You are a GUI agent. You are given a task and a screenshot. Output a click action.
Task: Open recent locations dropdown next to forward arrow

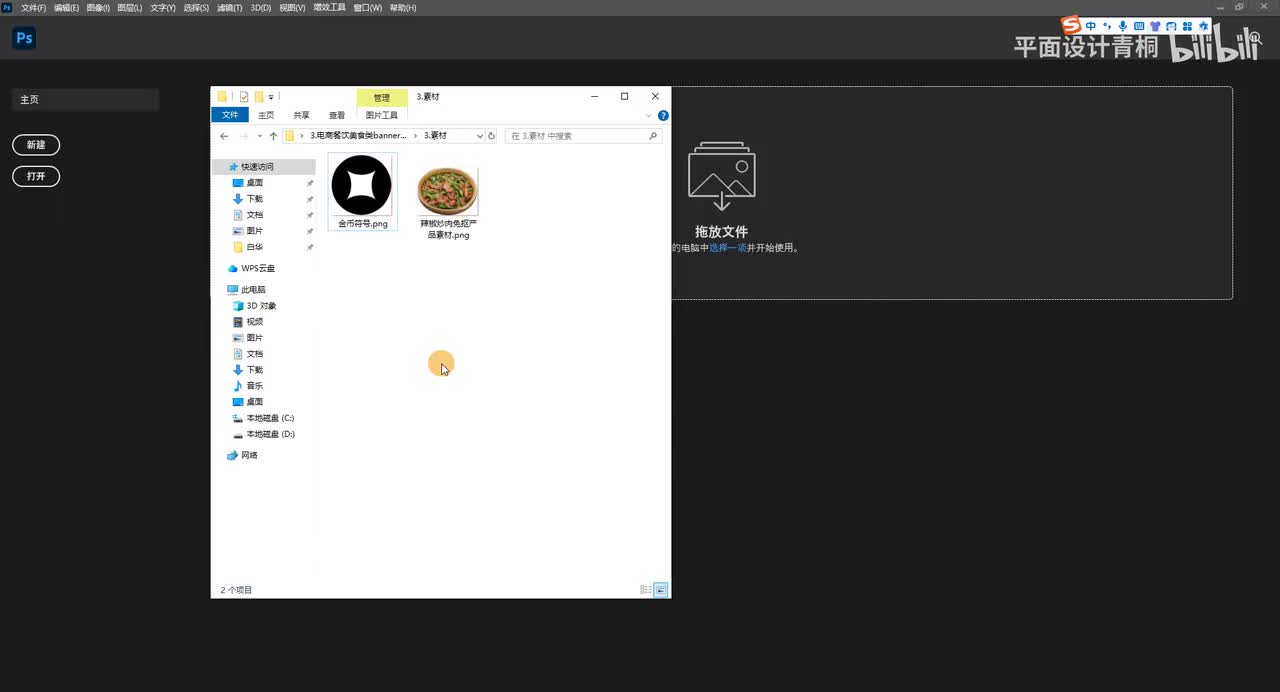click(x=259, y=136)
